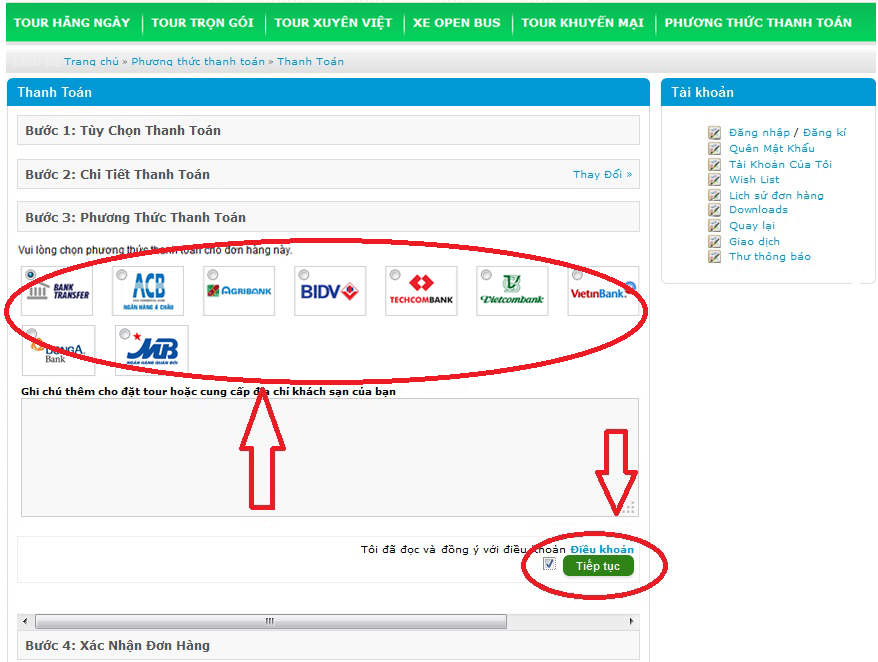
Task: Open the XE OPEN BUS menu
Action: [456, 22]
